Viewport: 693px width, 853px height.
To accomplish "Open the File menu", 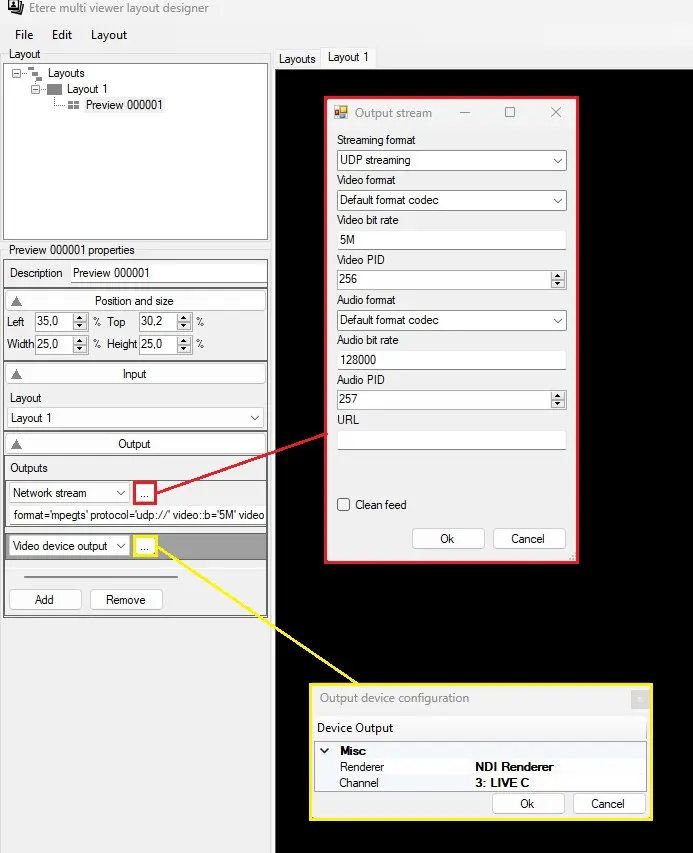I will (24, 35).
